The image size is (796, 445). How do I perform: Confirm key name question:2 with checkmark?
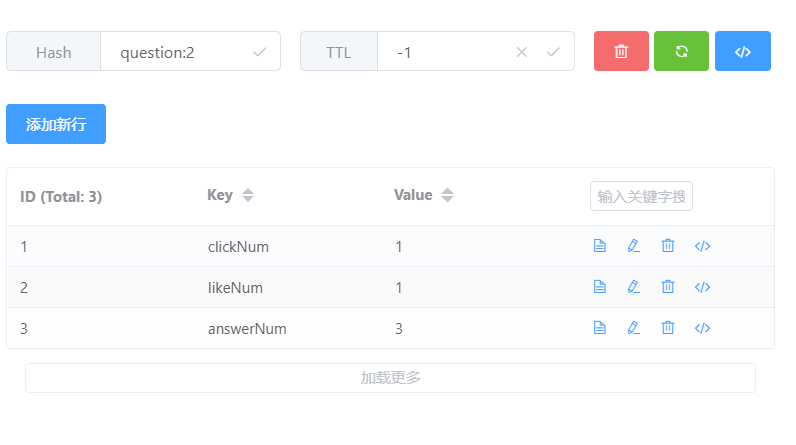click(x=260, y=52)
